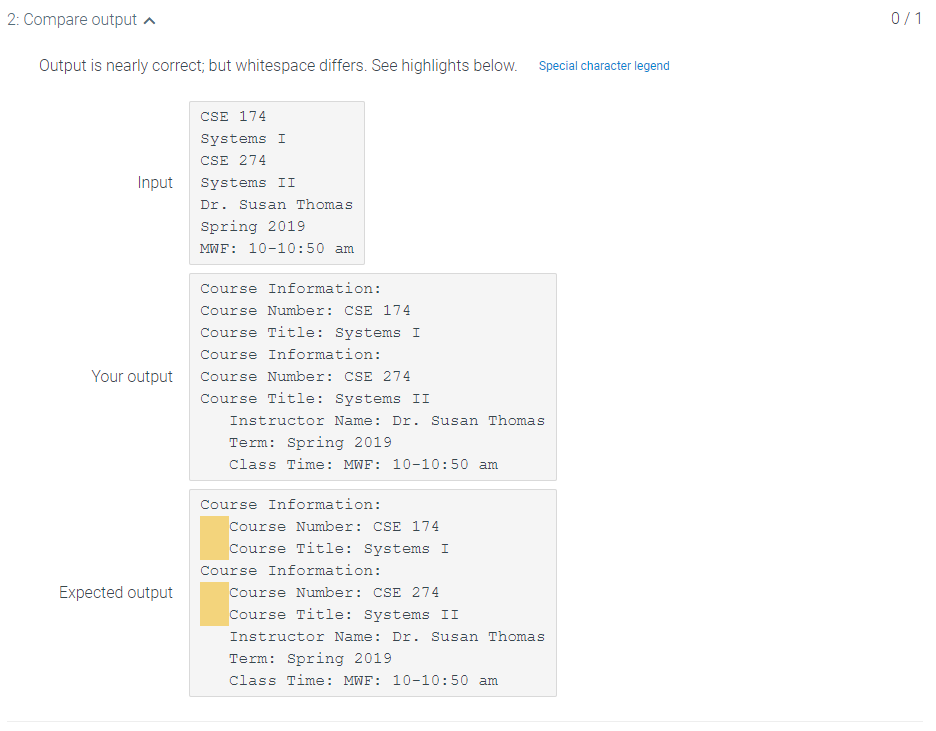
Task: Click the Input label
Action: [156, 182]
